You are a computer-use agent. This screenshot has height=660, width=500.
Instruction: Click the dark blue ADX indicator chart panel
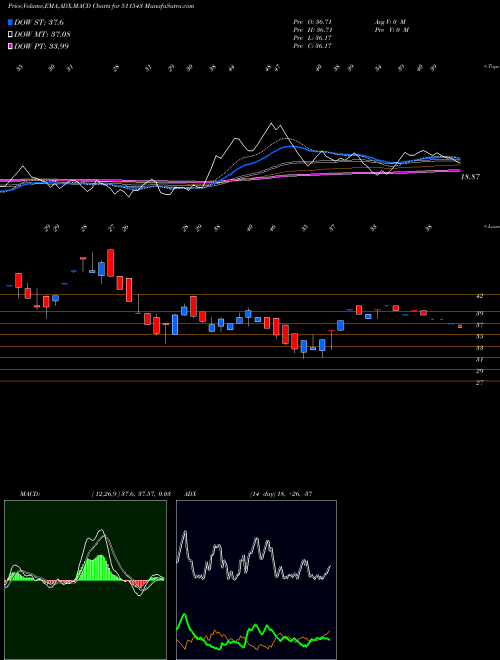tap(256, 580)
